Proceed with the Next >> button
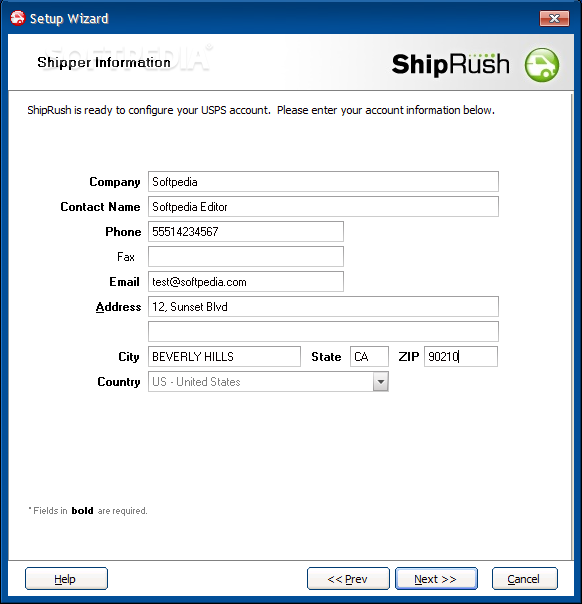 pos(436,579)
